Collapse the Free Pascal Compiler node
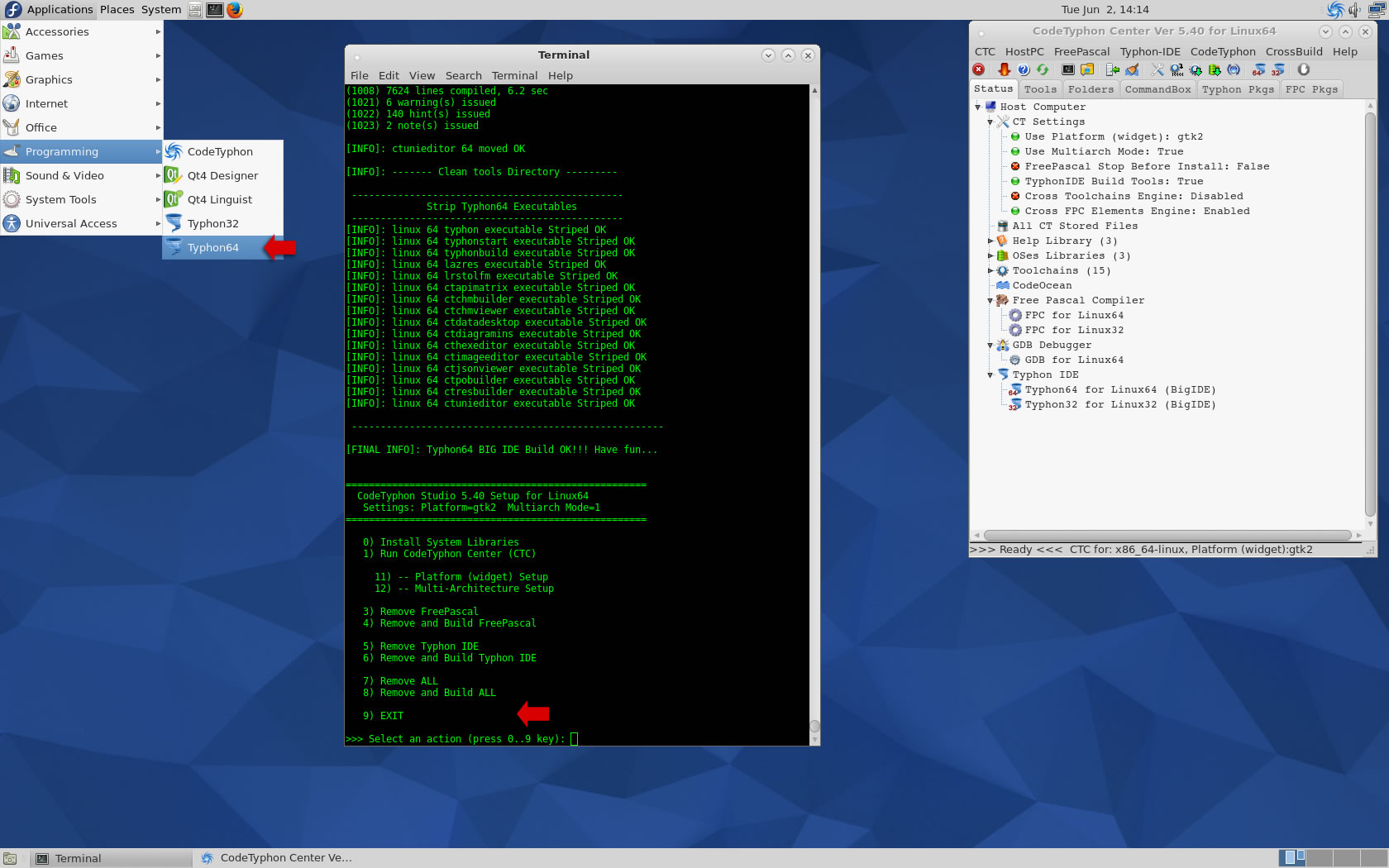The image size is (1389, 868). (990, 300)
